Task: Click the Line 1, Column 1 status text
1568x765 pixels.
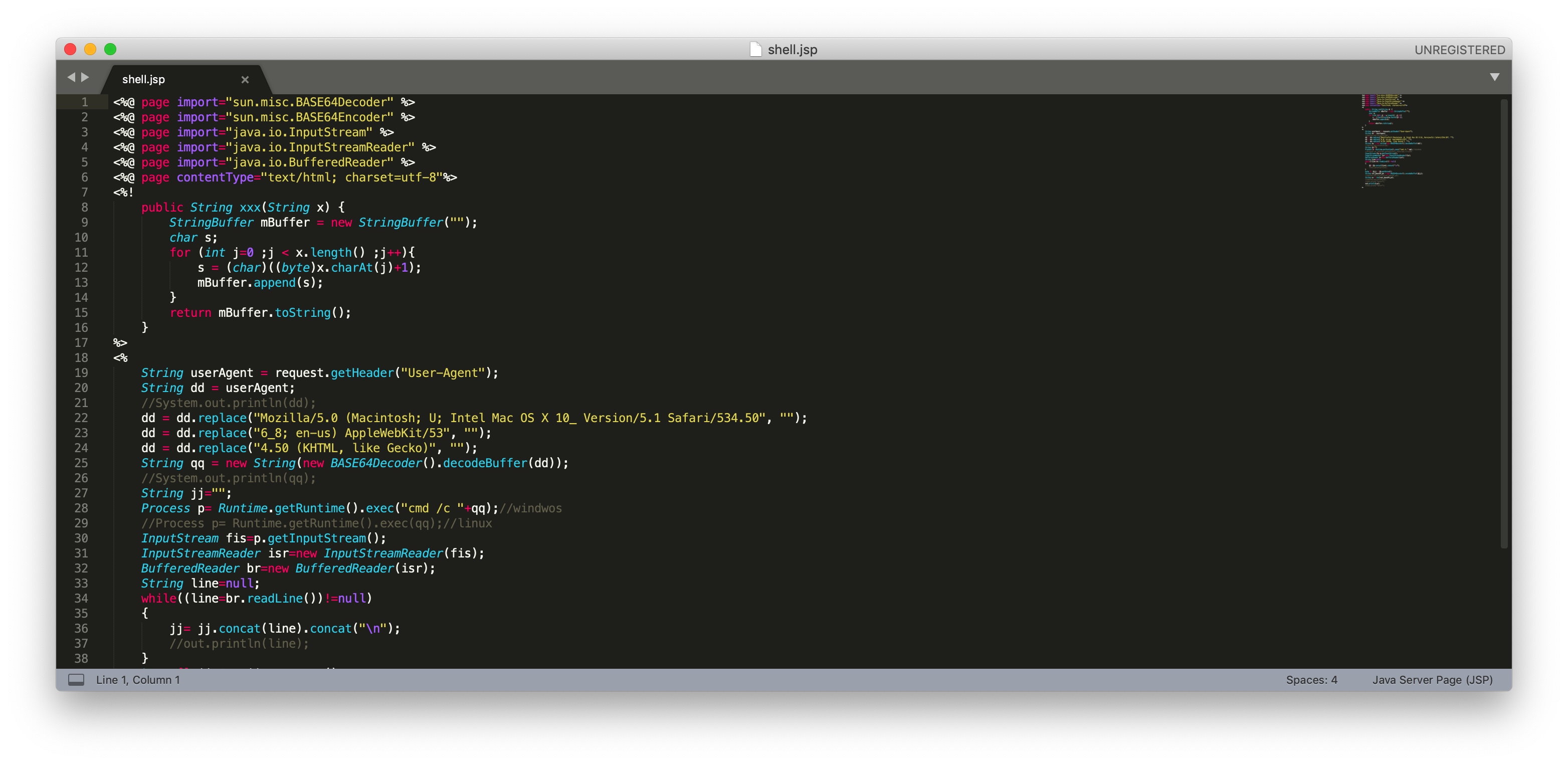Action: [137, 680]
